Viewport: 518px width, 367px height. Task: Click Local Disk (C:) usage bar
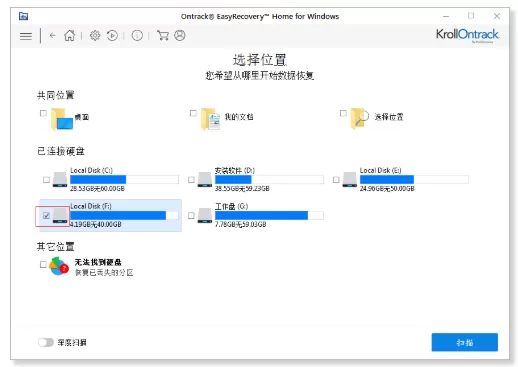(x=124, y=179)
